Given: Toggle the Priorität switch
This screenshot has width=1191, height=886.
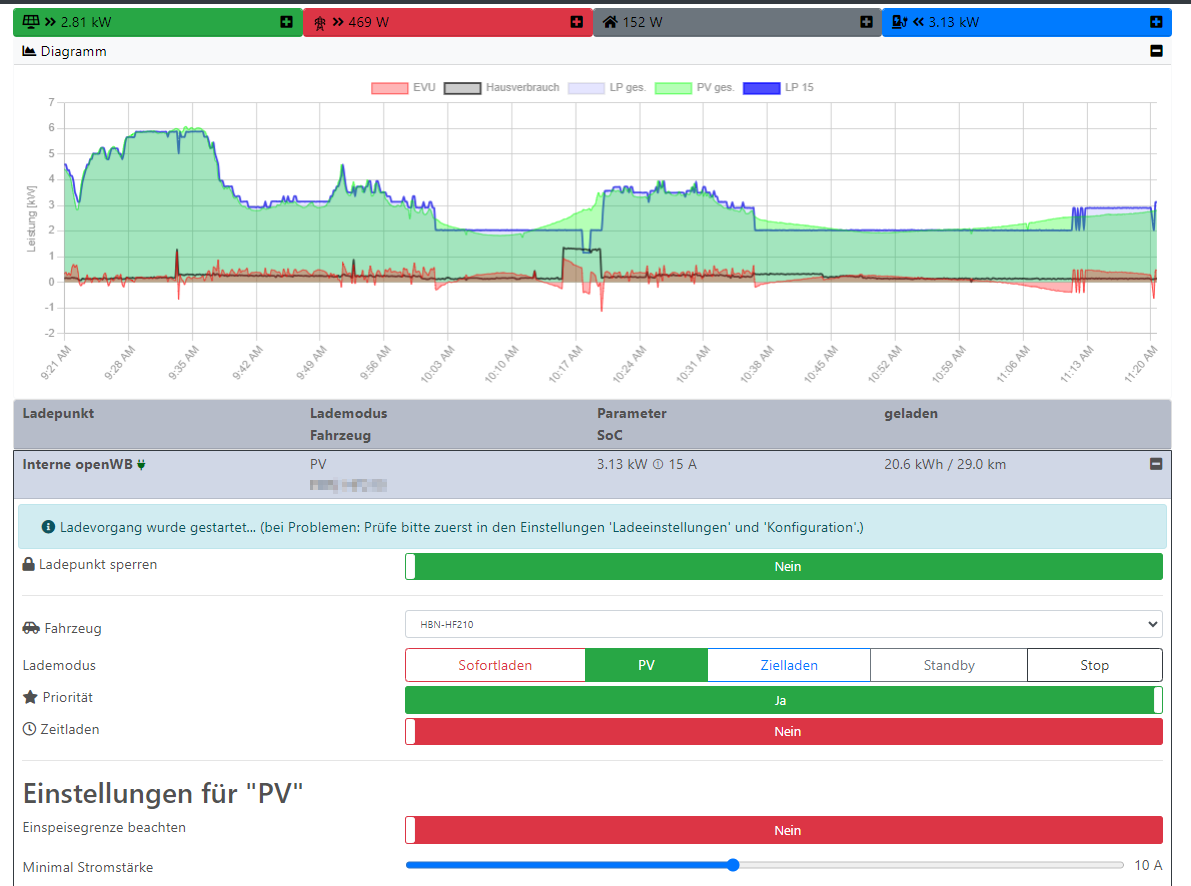Looking at the screenshot, I should (783, 701).
